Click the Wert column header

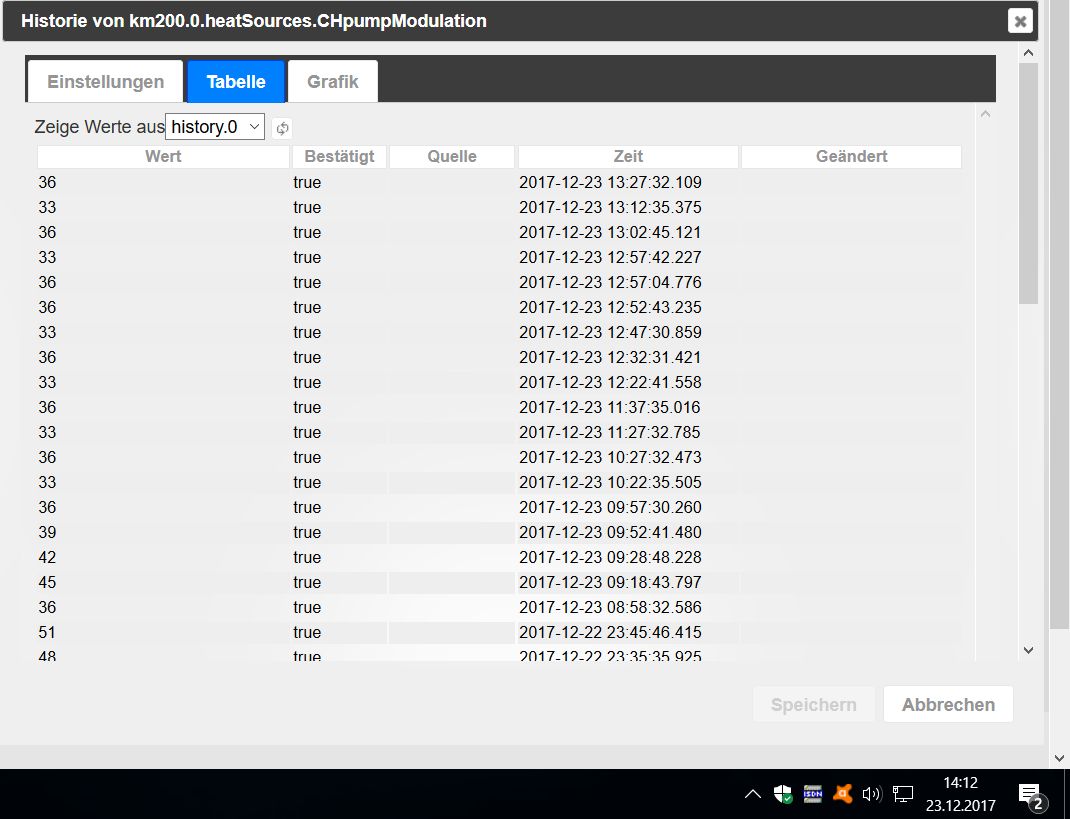[x=163, y=156]
